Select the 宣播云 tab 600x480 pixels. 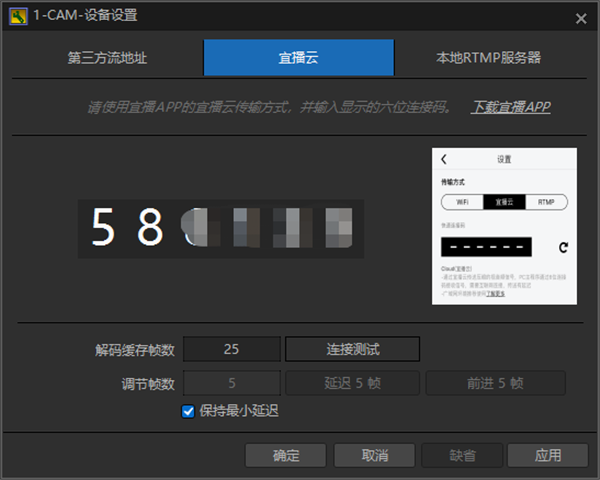coord(298,58)
